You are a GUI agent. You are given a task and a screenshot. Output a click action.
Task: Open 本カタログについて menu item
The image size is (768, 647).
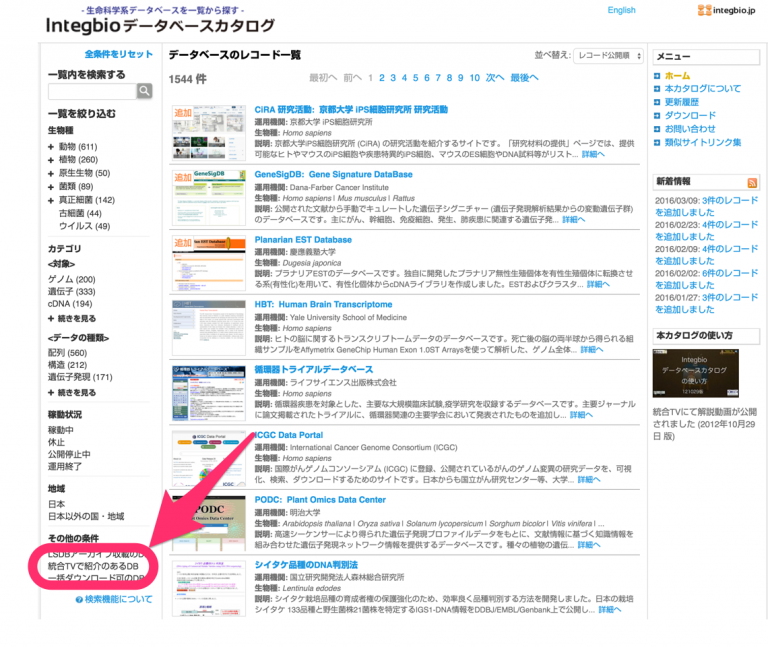click(x=702, y=89)
